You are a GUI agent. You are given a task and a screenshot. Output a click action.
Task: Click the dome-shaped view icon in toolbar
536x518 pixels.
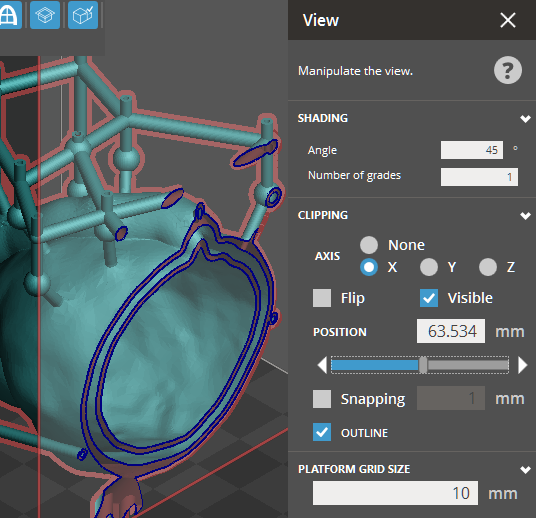(x=10, y=15)
